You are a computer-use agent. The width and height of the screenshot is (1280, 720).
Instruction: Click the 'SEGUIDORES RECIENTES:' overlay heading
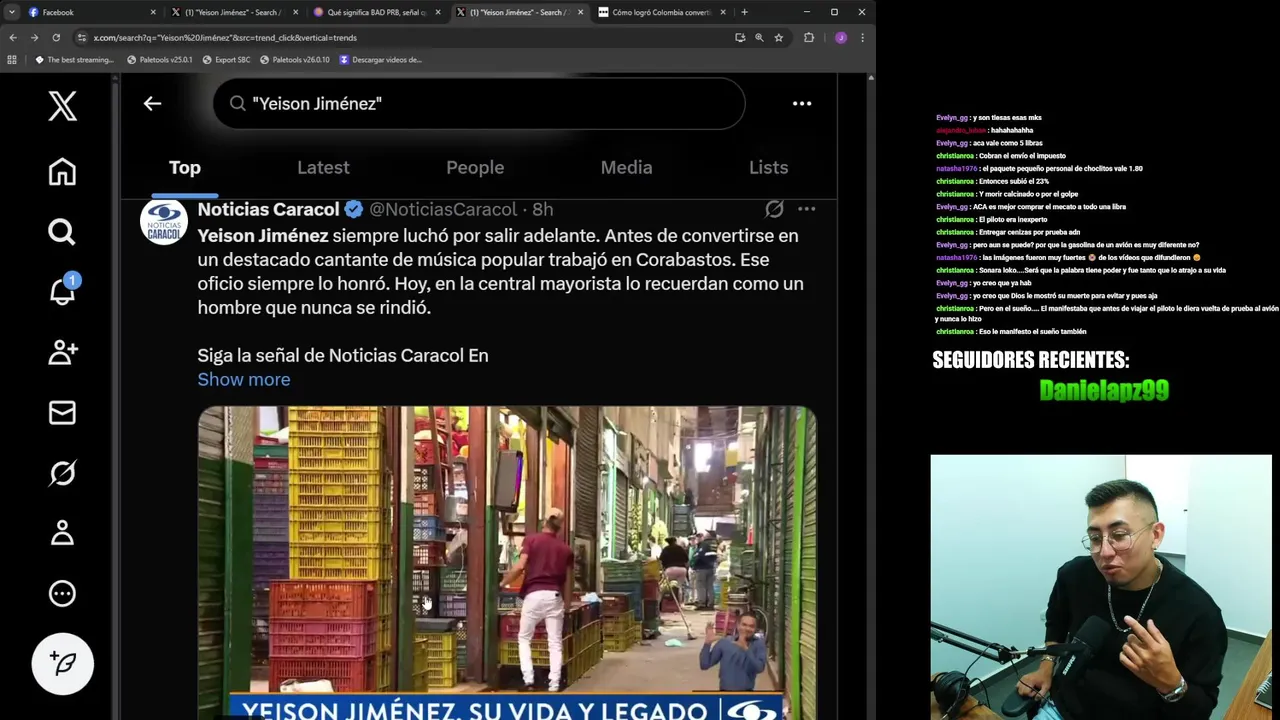[1031, 360]
